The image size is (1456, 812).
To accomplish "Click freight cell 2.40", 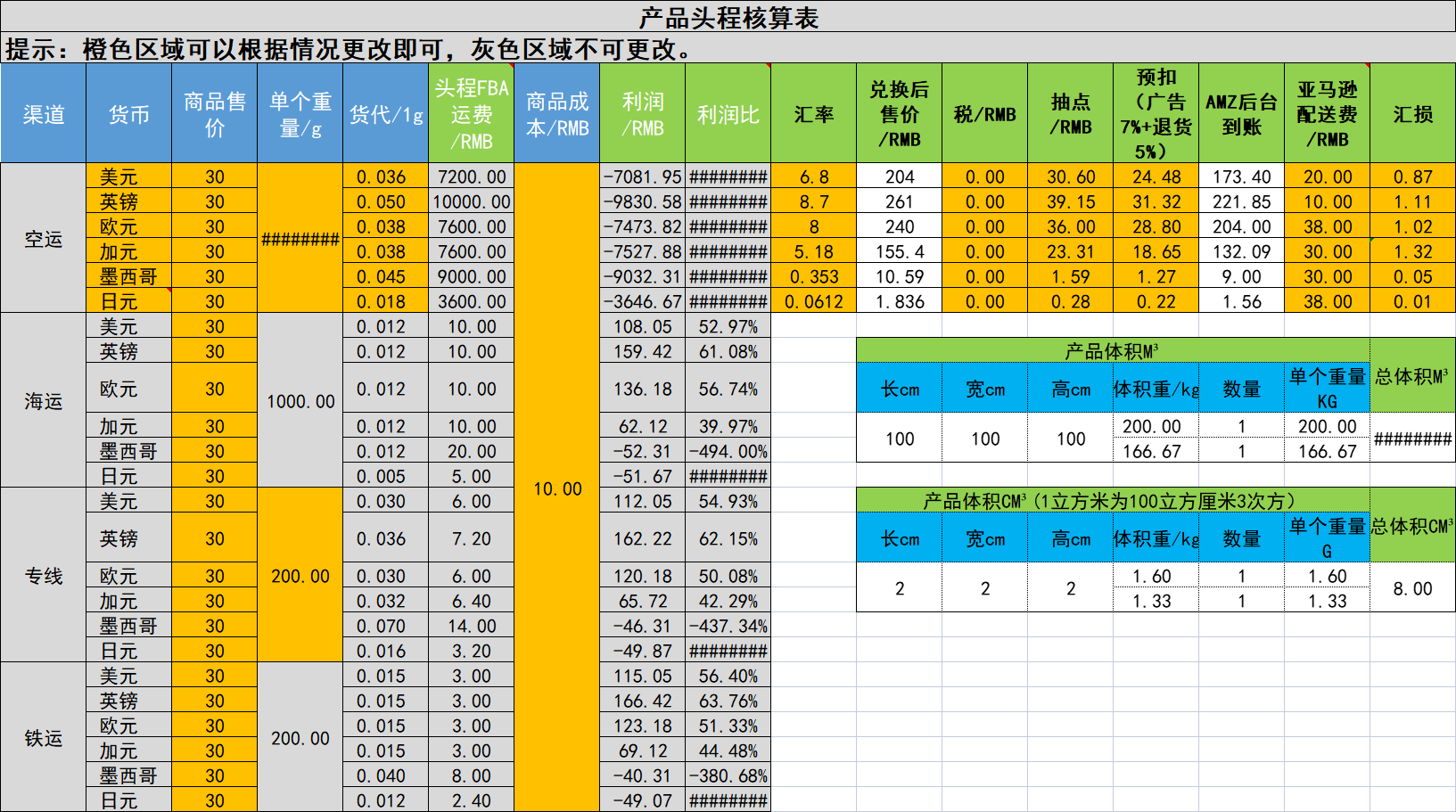I will click(471, 800).
